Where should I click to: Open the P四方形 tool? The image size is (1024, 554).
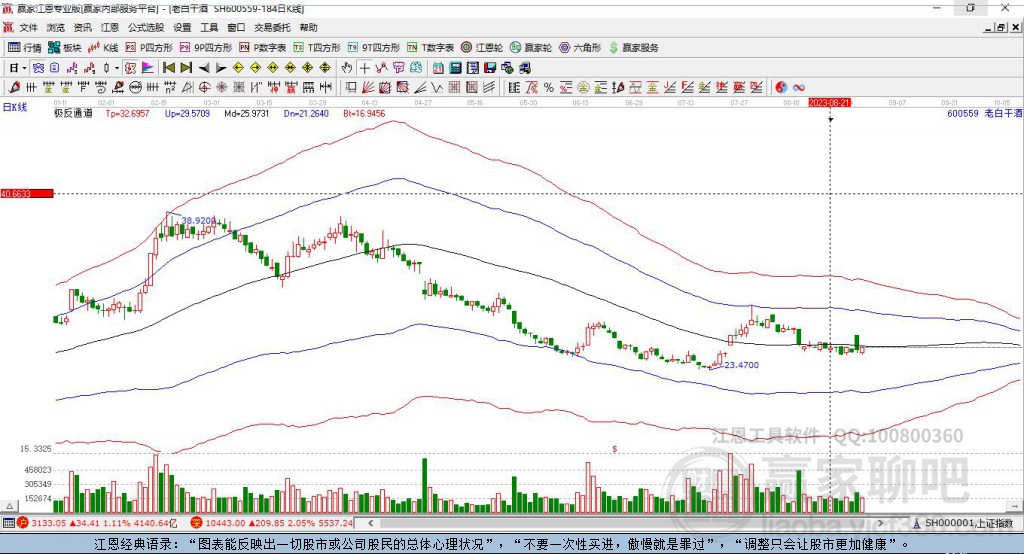[x=149, y=48]
